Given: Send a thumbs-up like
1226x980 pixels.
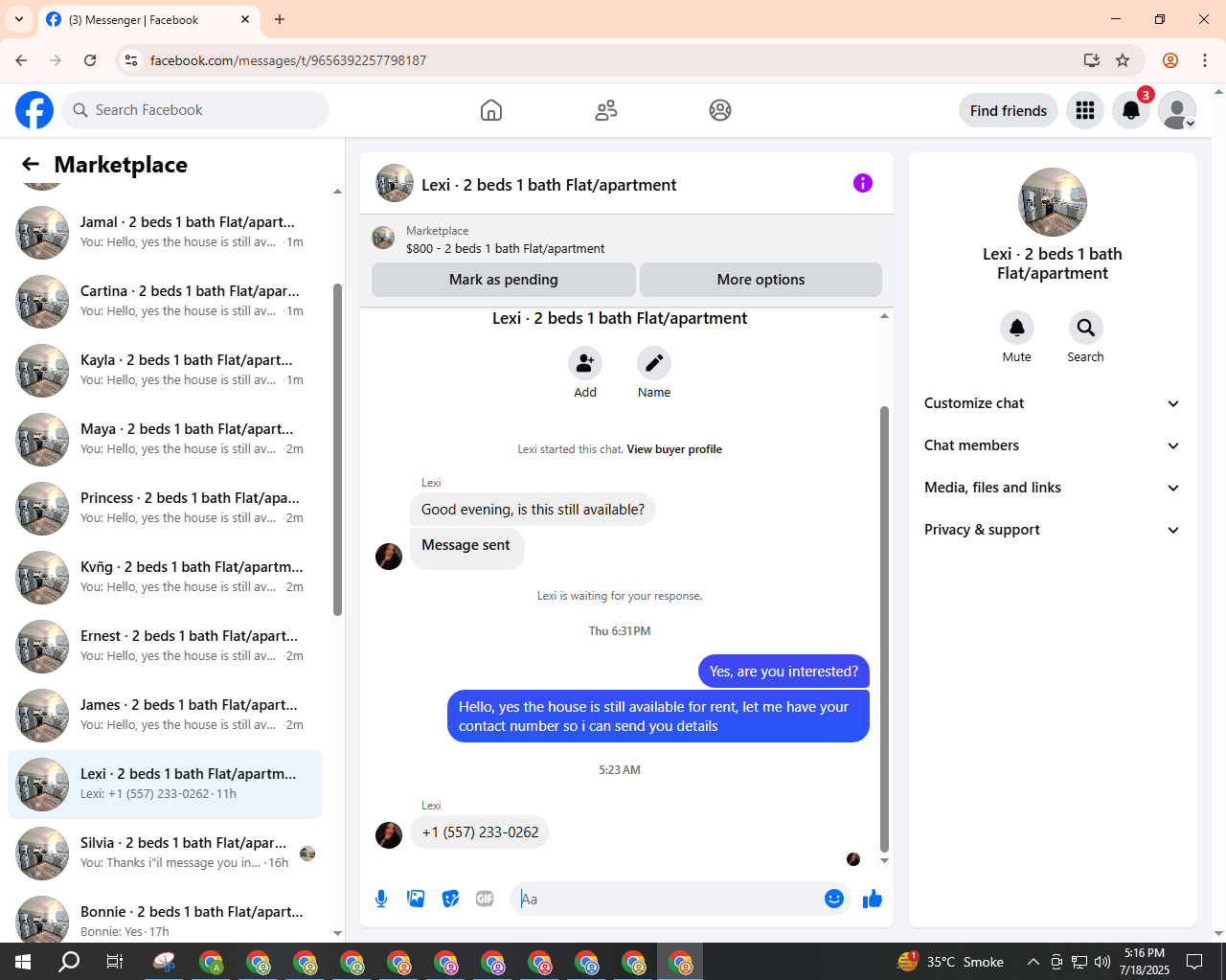Looking at the screenshot, I should point(873,899).
